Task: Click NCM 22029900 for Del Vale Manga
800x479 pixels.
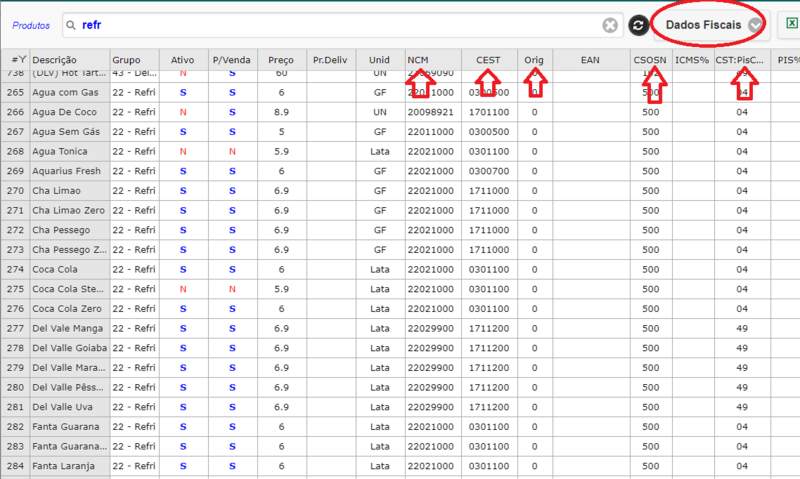Action: tap(433, 329)
